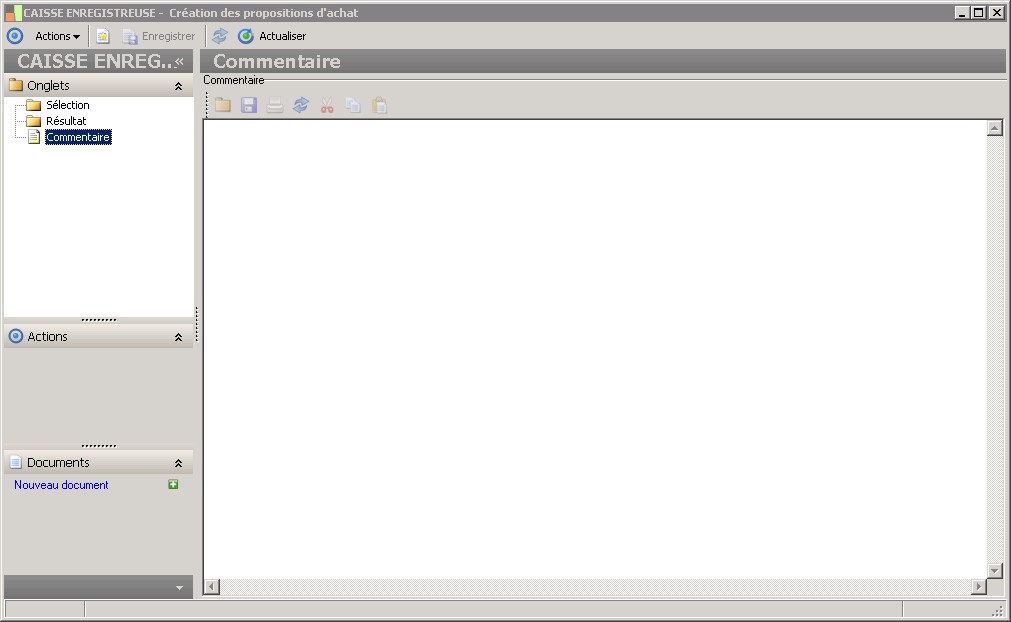Collapse the Actions side panel section
The width and height of the screenshot is (1011, 622).
(179, 337)
